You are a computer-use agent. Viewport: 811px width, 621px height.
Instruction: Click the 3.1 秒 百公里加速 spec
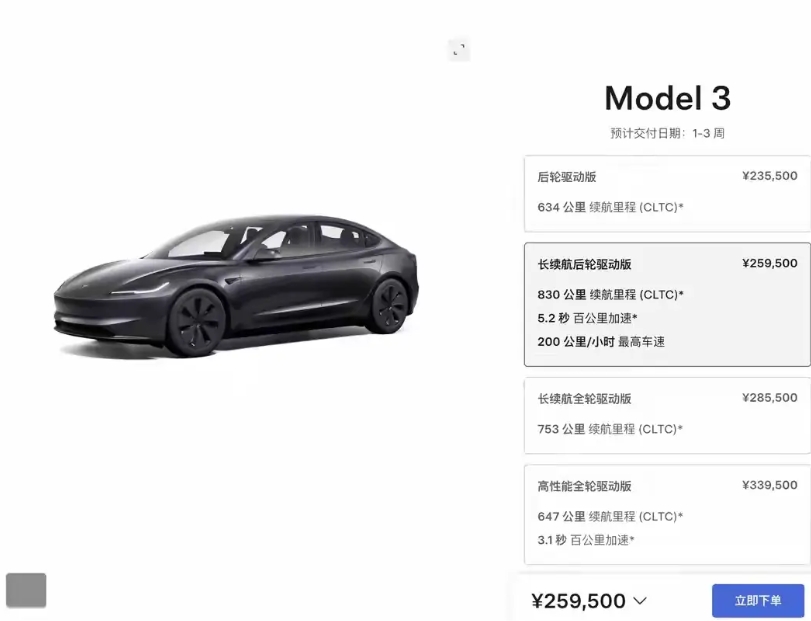(x=585, y=540)
